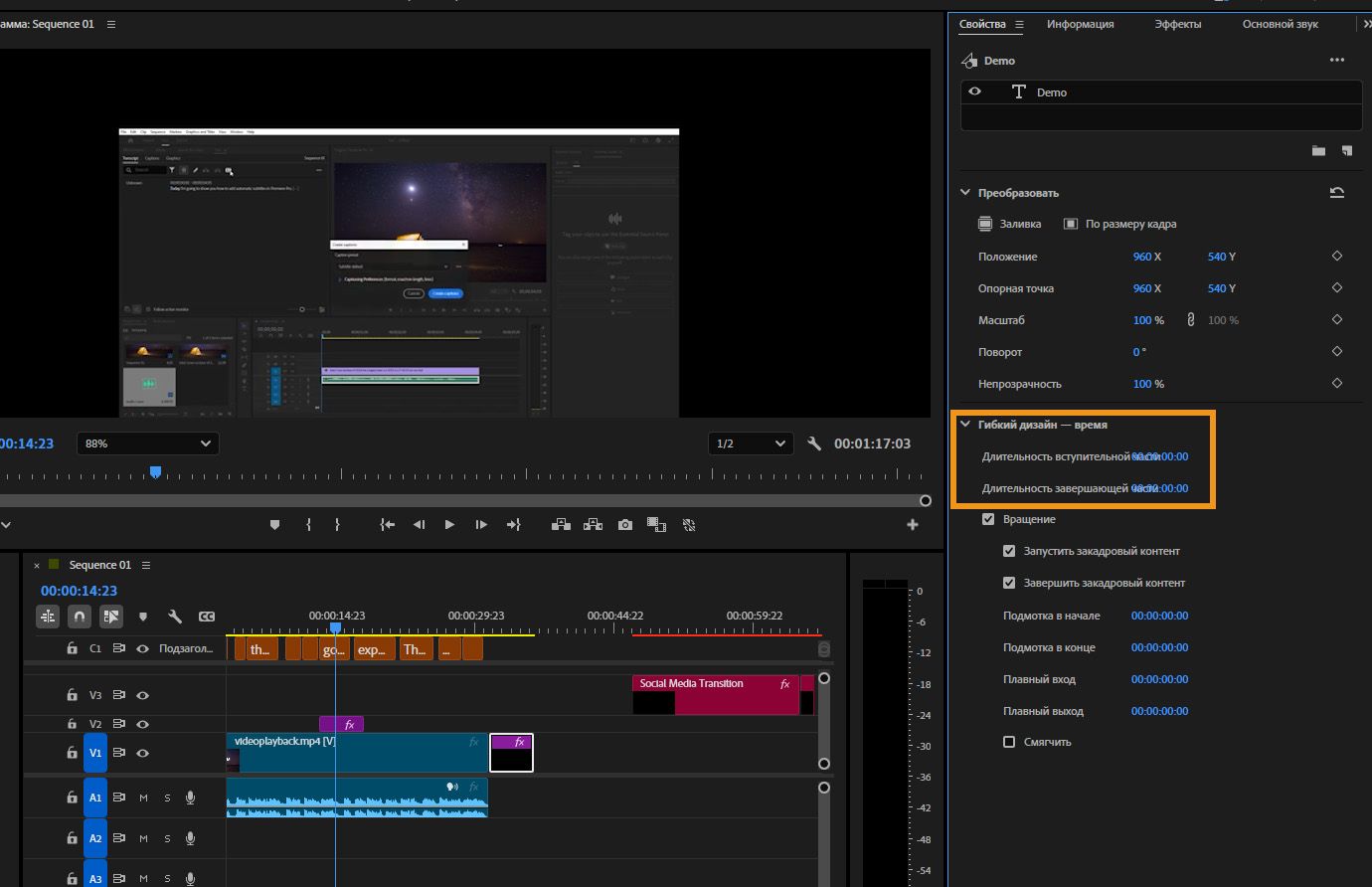This screenshot has width=1372, height=887.
Task: Reset the Преобразовать transform properties
Action: pyautogui.click(x=1337, y=193)
